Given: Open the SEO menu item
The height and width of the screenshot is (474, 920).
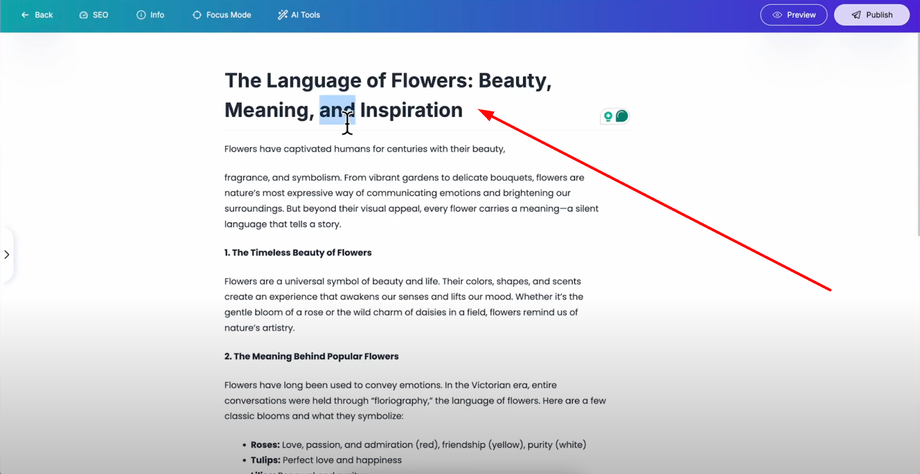Looking at the screenshot, I should tap(94, 15).
